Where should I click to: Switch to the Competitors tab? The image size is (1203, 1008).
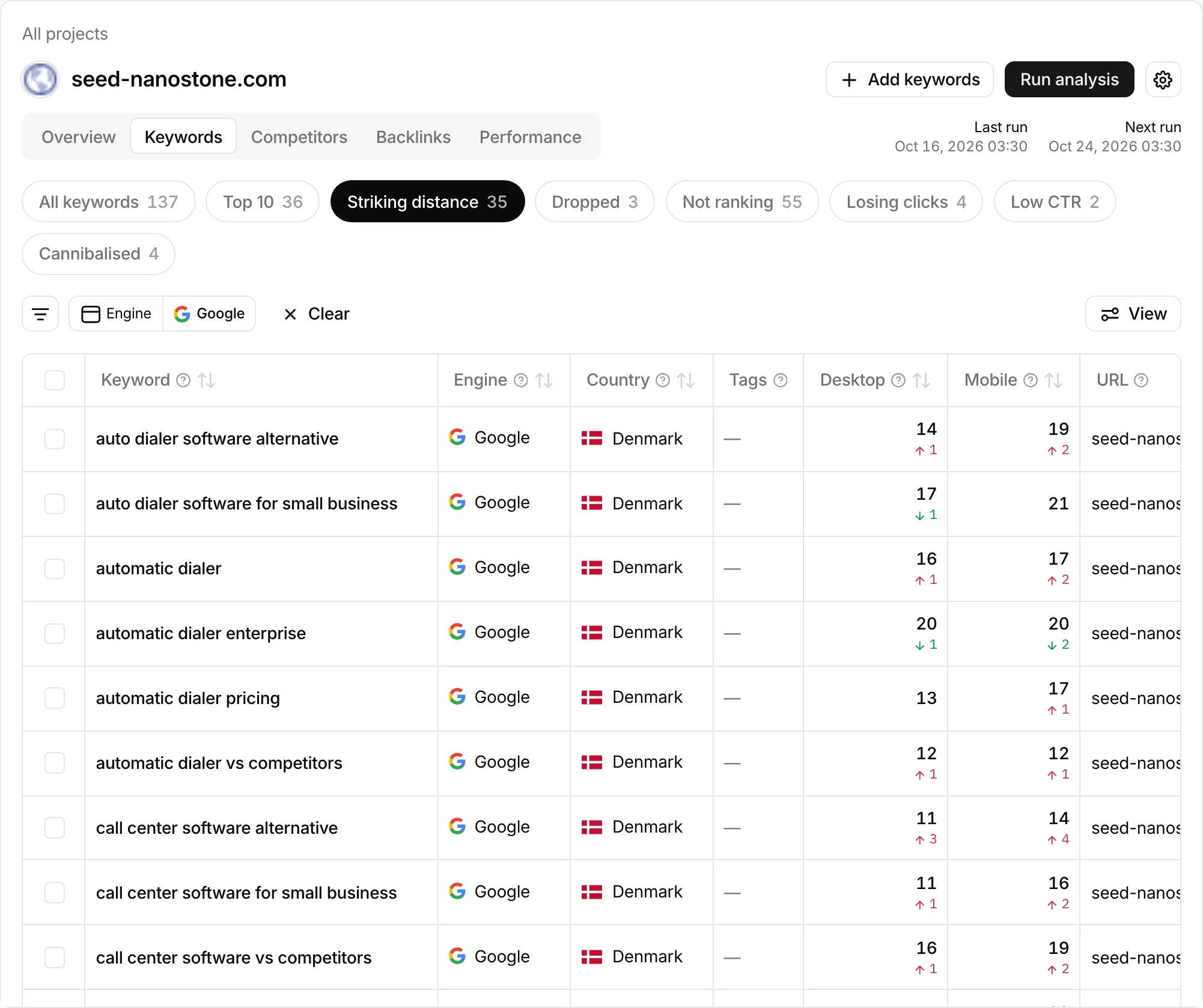point(299,137)
